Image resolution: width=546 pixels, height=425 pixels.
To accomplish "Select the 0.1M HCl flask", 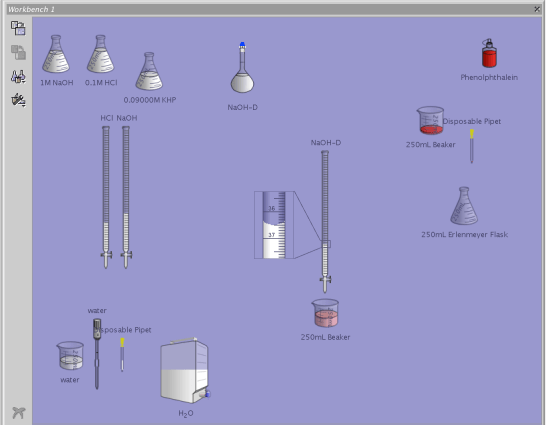I will (100, 54).
